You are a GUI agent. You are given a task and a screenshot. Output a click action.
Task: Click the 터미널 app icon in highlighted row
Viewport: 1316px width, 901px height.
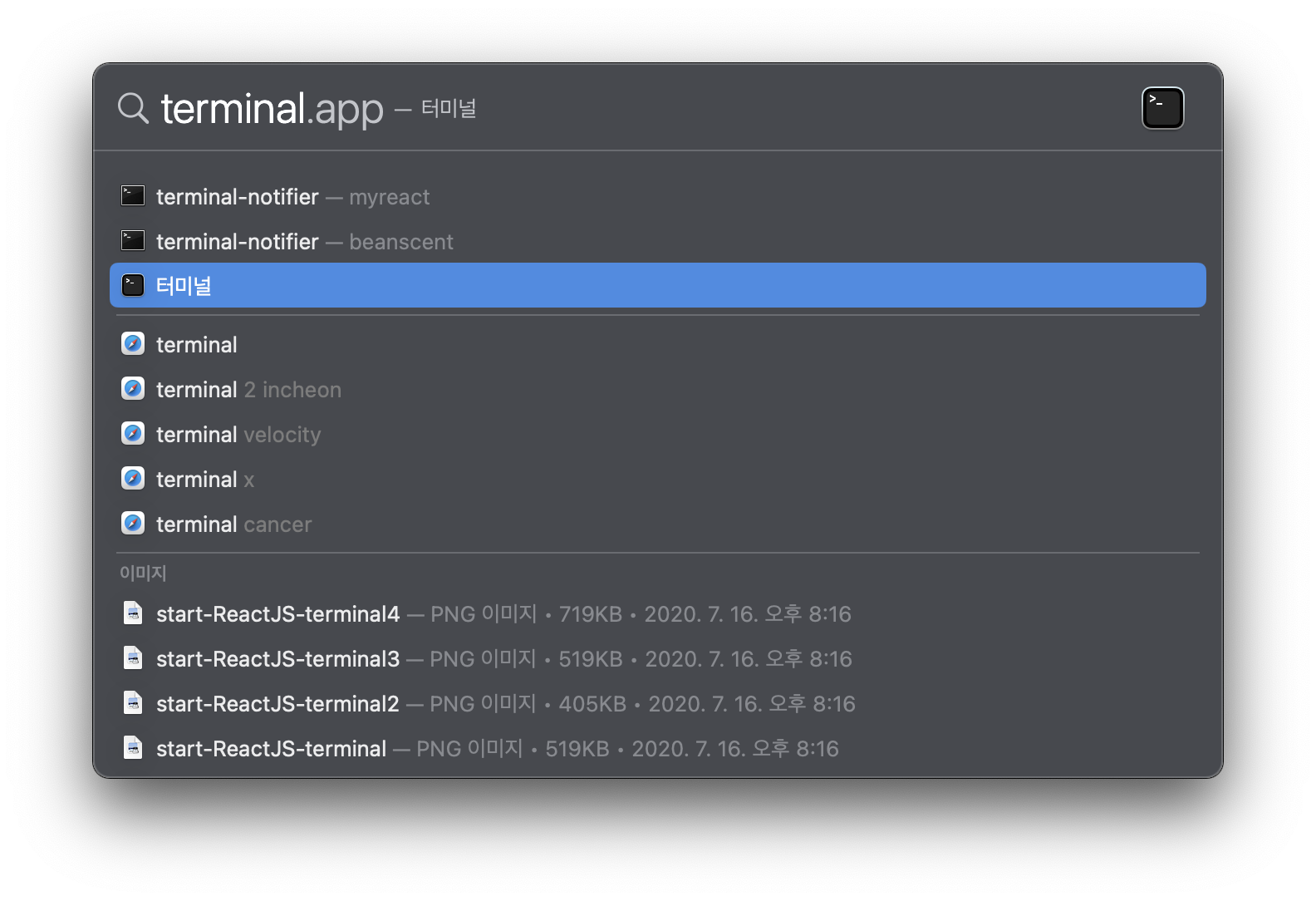coord(133,286)
